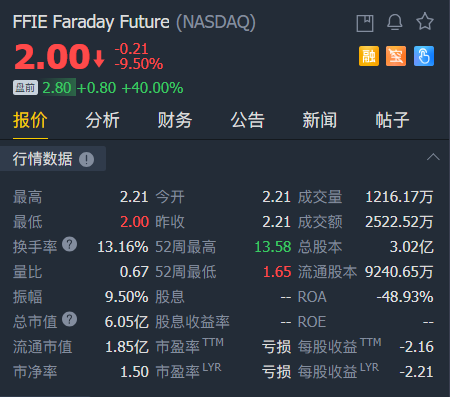
Task: Click the pre-market price 2.80
Action: click(57, 88)
